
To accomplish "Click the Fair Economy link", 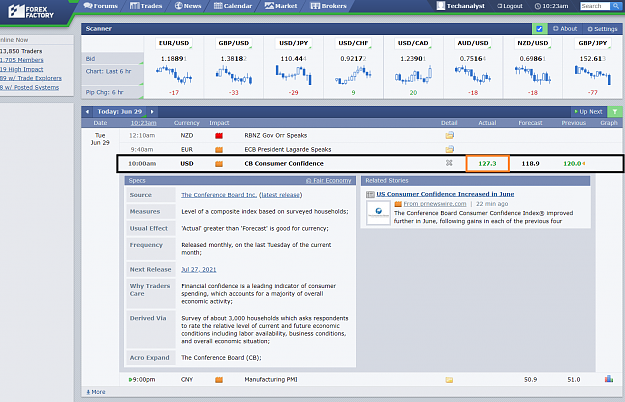I will coord(329,180).
